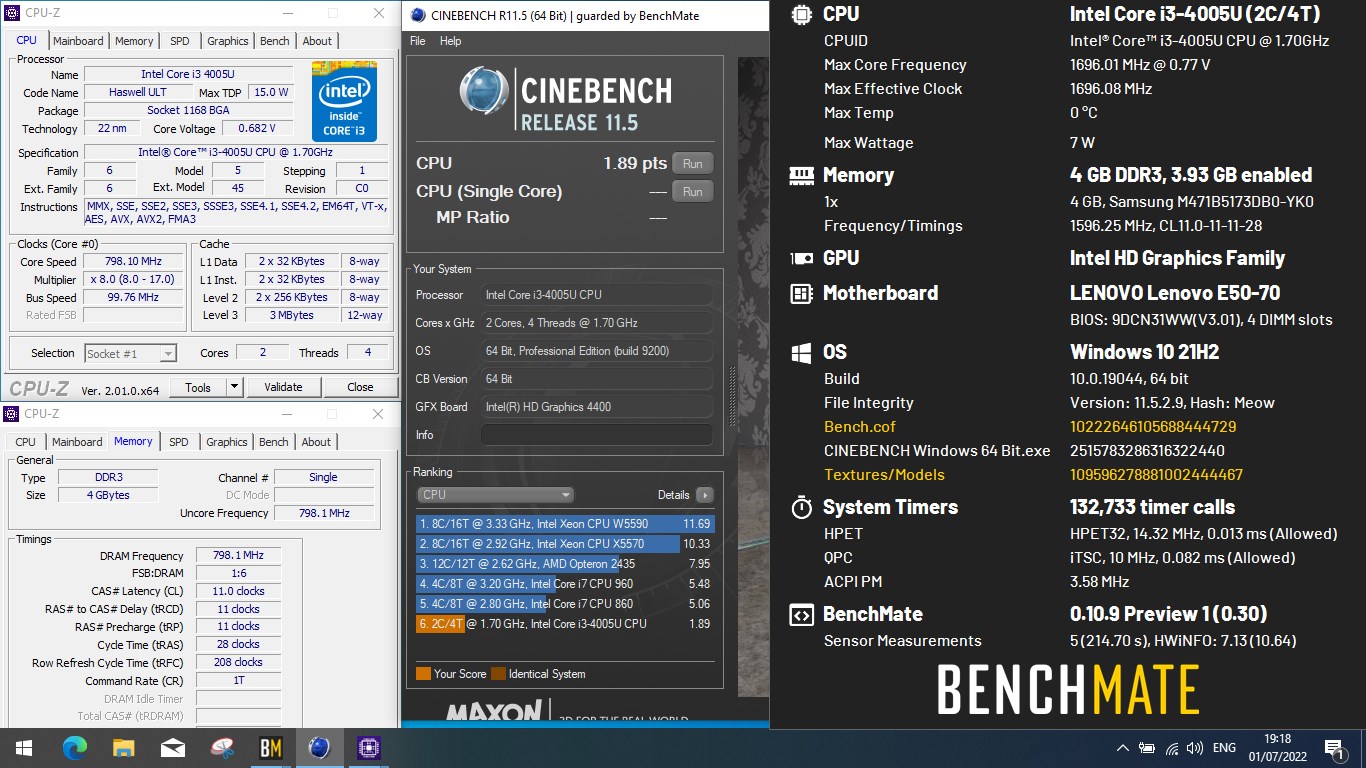The image size is (1366, 768).
Task: Open Cinebench Help menu
Action: click(x=451, y=41)
